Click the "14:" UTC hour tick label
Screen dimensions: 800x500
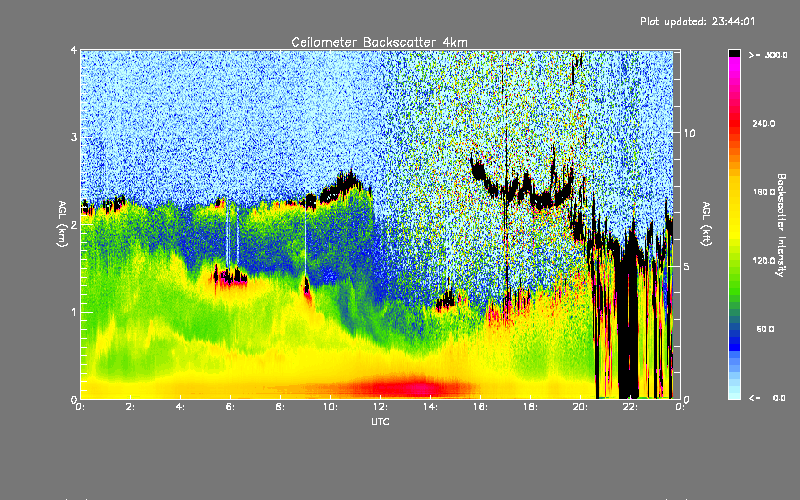430,407
